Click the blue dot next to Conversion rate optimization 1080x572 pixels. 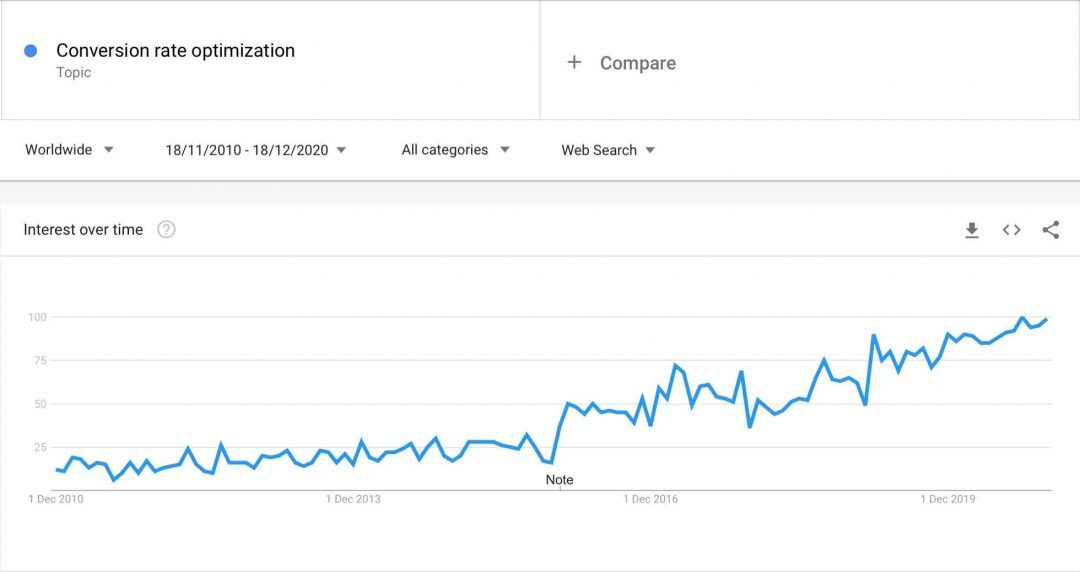click(30, 50)
